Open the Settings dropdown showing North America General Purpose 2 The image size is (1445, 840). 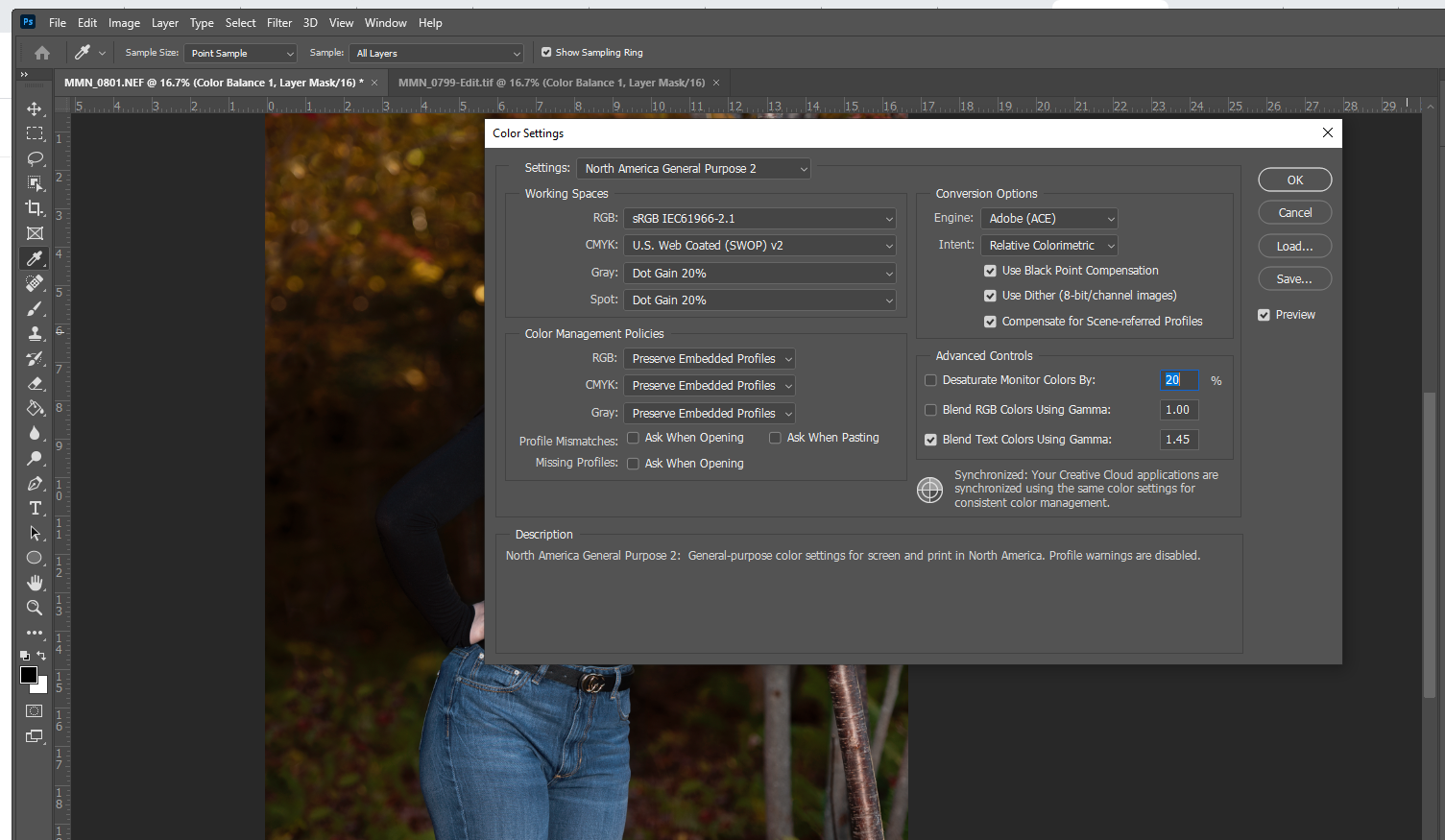pyautogui.click(x=693, y=168)
